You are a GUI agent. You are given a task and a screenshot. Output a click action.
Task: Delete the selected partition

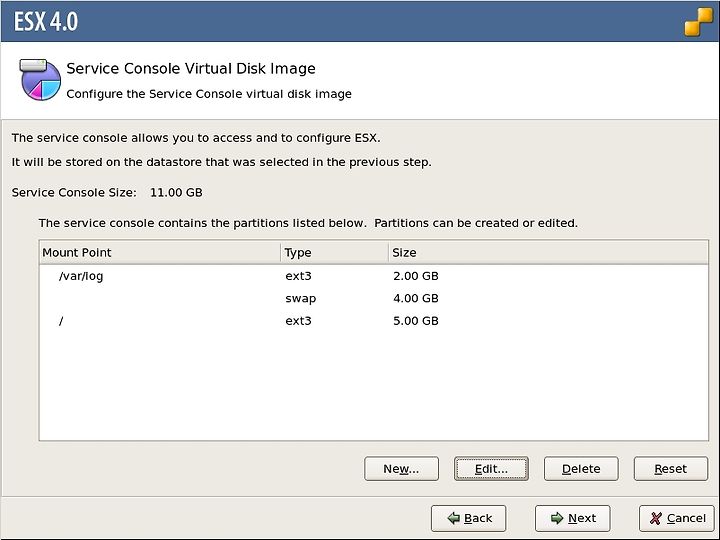pos(581,469)
